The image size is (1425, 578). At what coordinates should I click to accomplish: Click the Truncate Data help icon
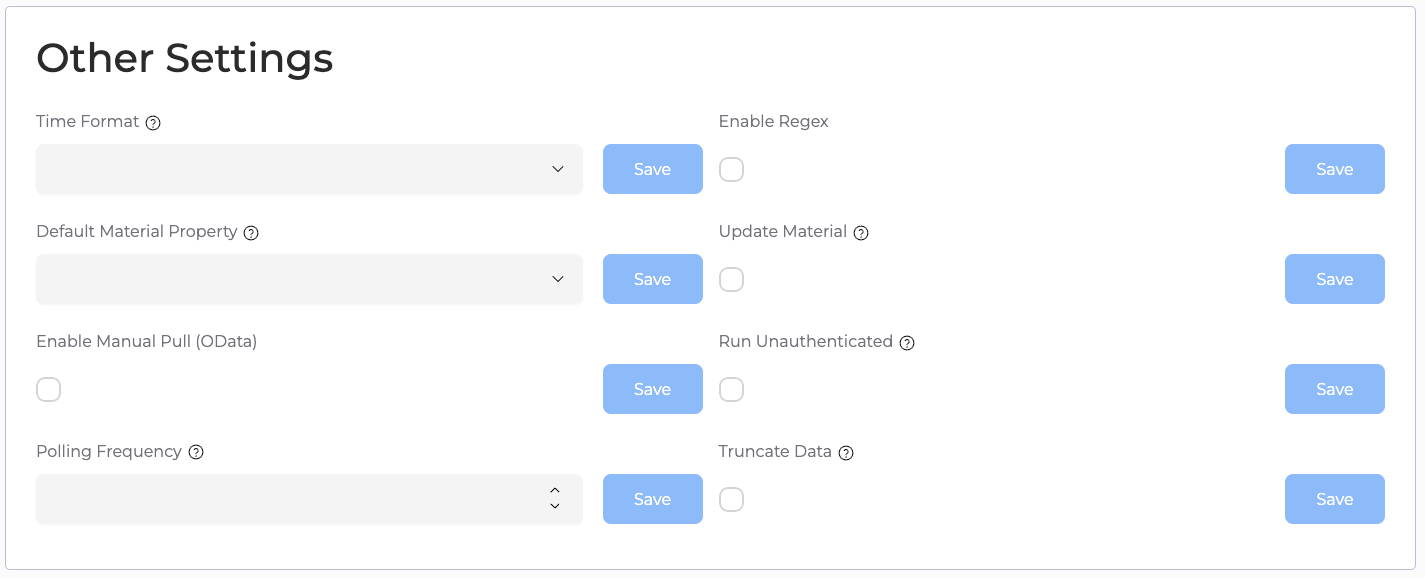(x=846, y=453)
